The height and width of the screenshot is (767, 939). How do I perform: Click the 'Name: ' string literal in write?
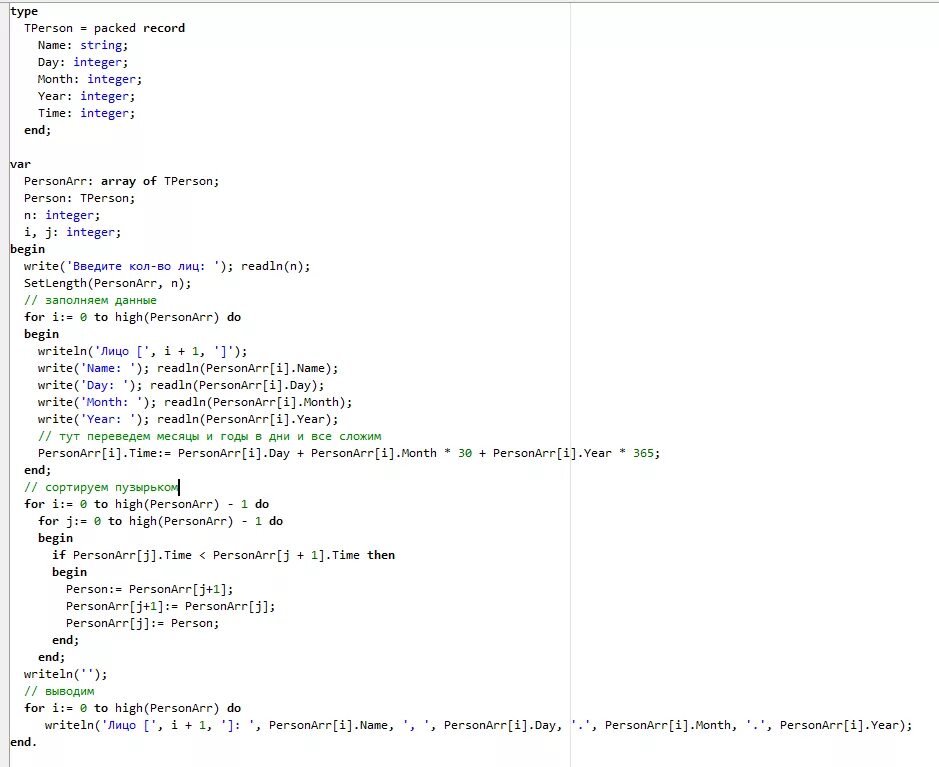coord(107,368)
